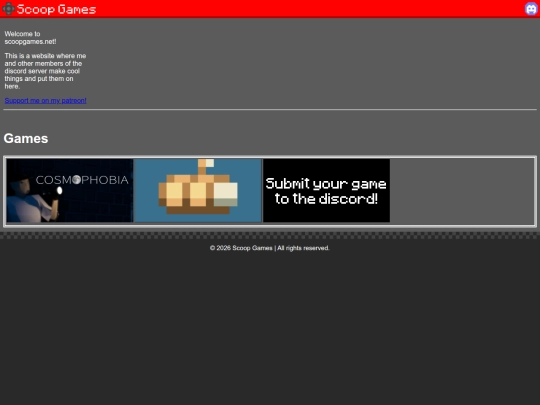The width and height of the screenshot is (540, 405).
Task: Click the 'Games' section heading
Action: coord(26,138)
